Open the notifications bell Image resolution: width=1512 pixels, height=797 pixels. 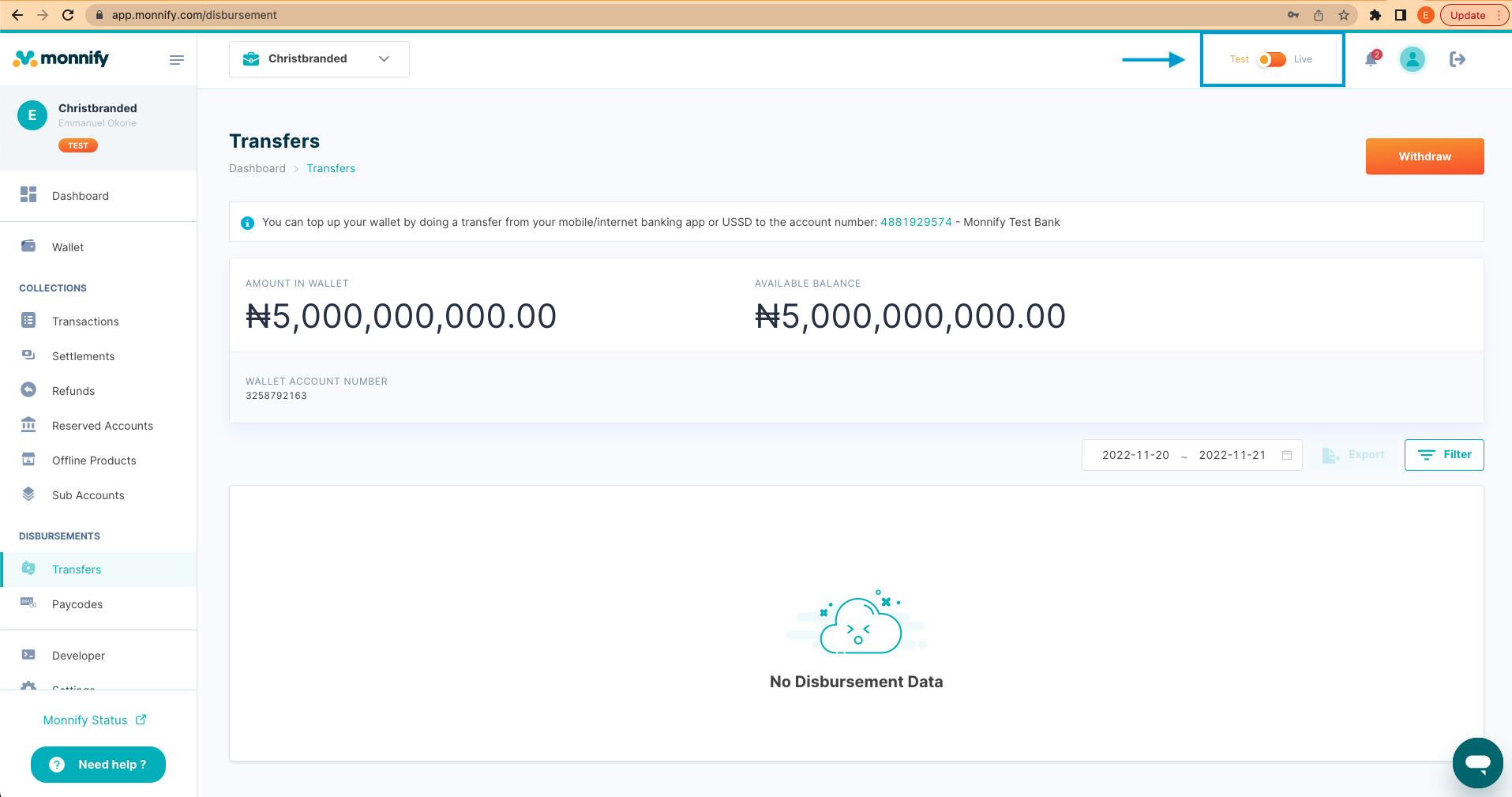(x=1371, y=59)
